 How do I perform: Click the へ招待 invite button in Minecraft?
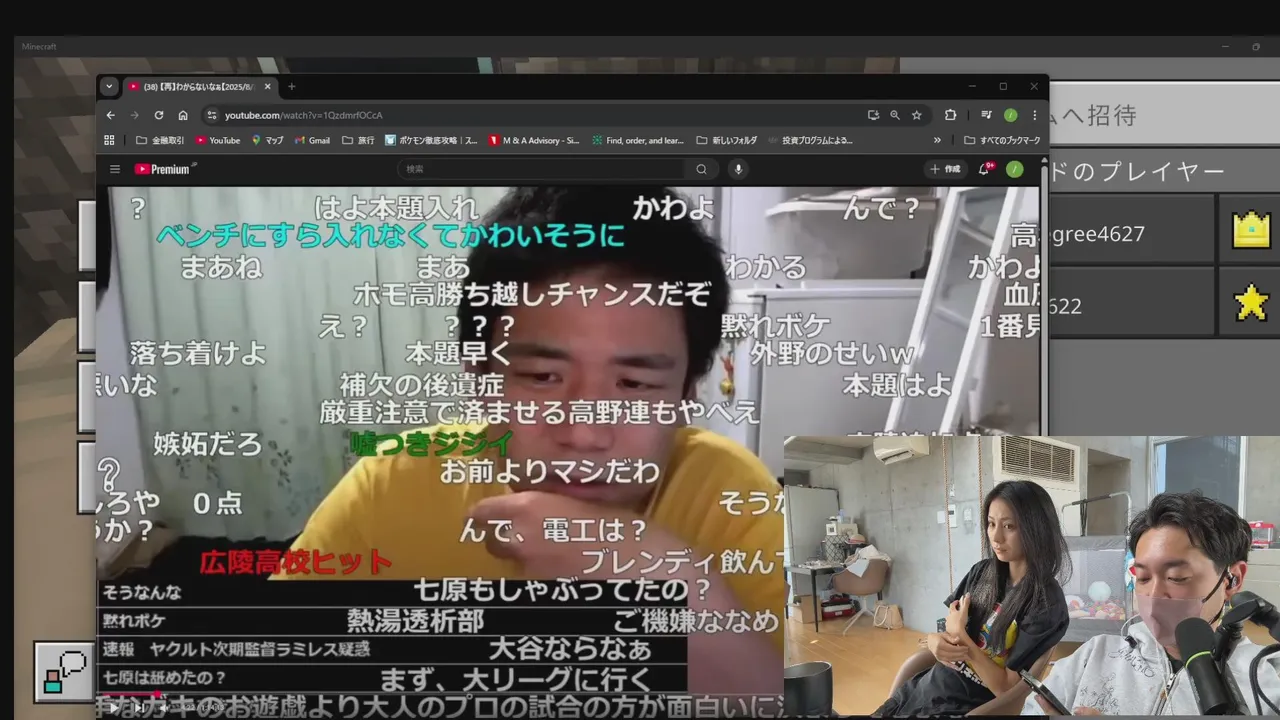click(x=1163, y=115)
